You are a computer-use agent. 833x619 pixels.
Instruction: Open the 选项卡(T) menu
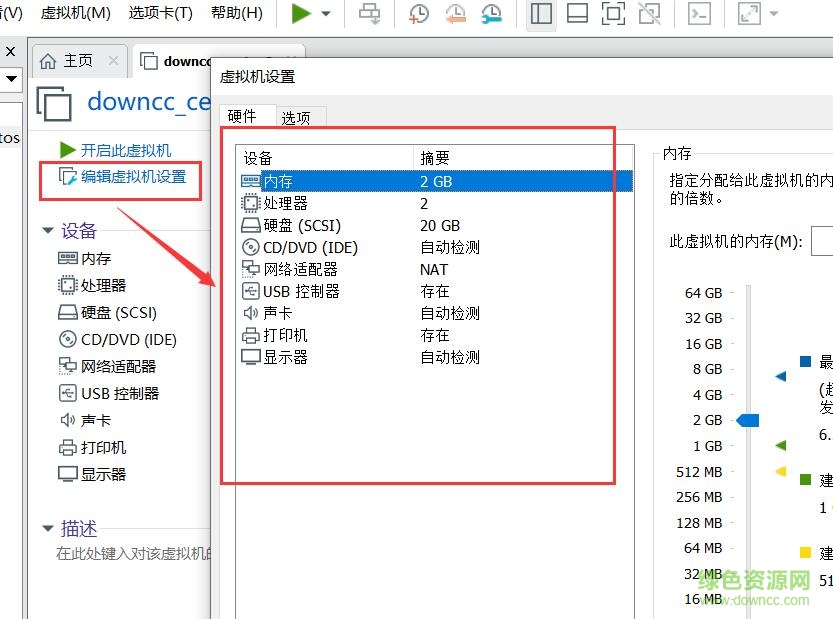click(x=160, y=13)
